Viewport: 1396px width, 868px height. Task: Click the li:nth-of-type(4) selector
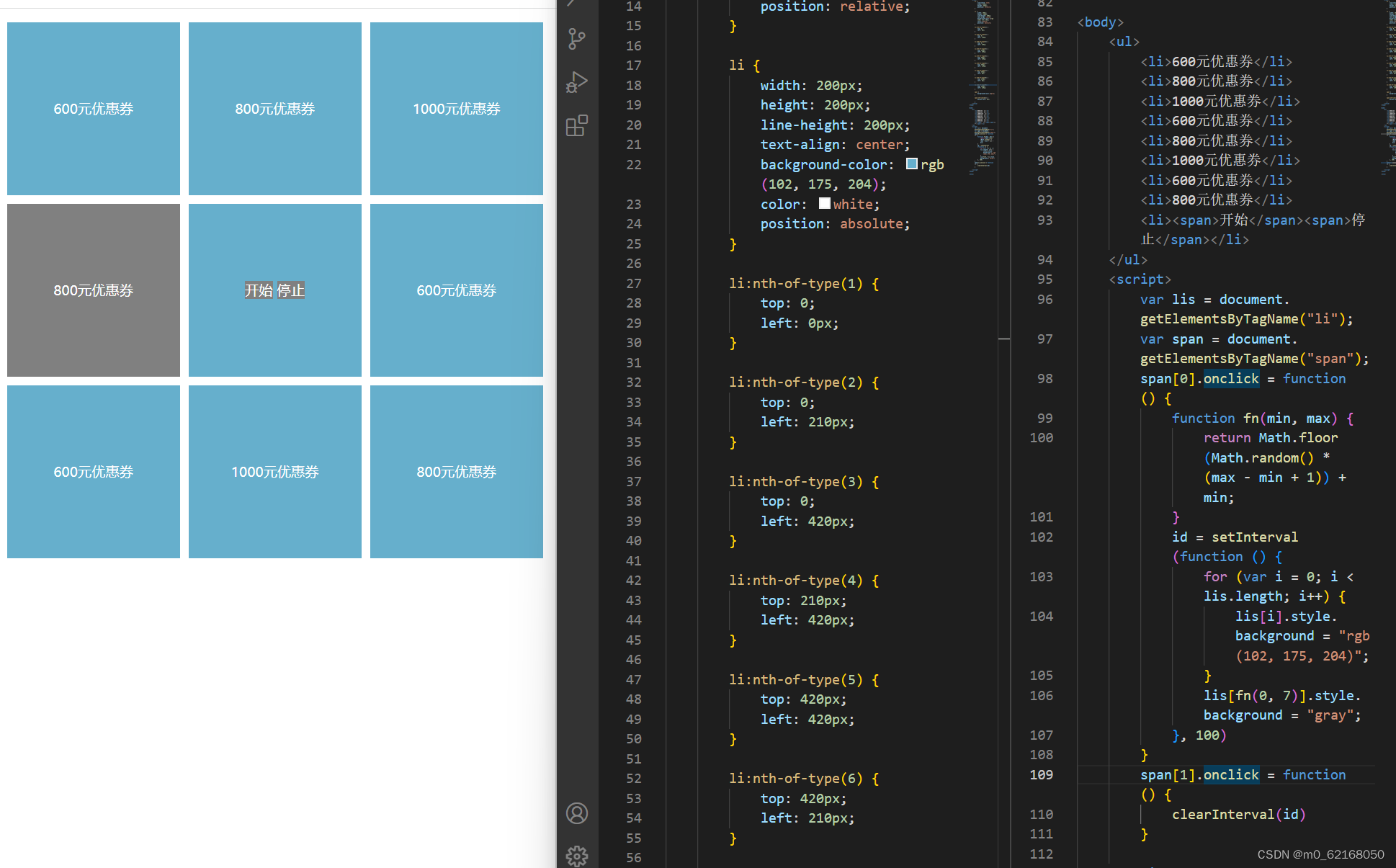pyautogui.click(x=795, y=580)
